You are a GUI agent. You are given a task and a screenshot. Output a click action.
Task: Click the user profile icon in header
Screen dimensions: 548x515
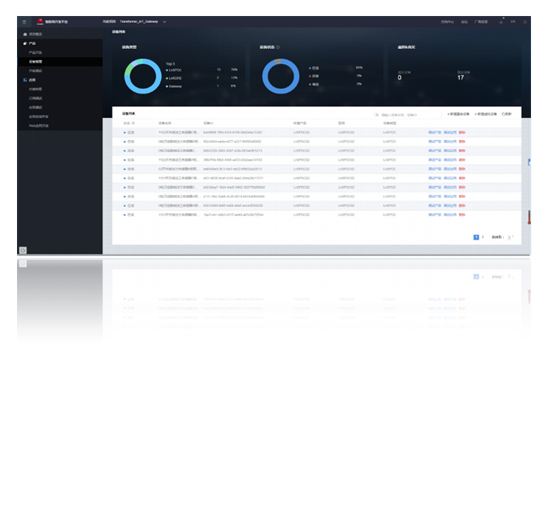click(x=525, y=22)
